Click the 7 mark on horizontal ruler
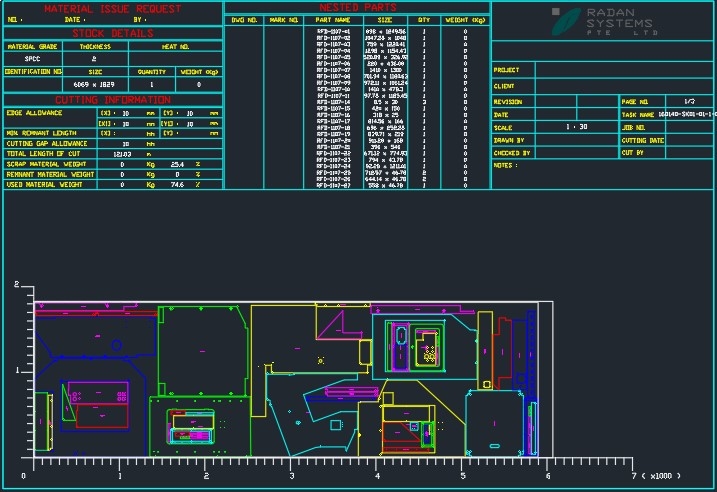Image resolution: width=717 pixels, height=492 pixels. (x=633, y=476)
